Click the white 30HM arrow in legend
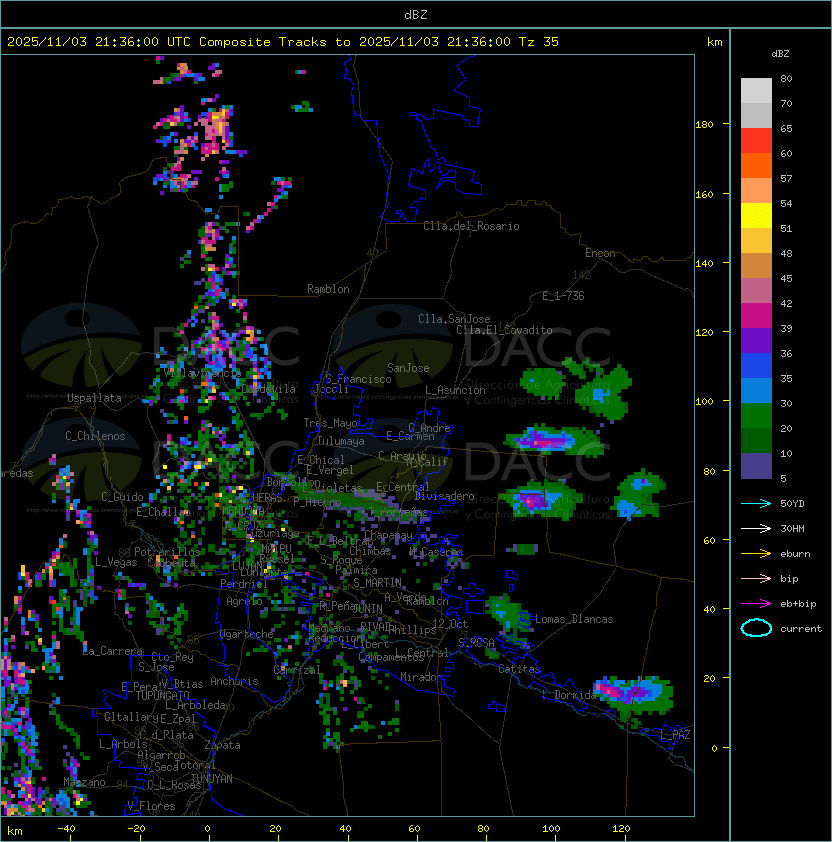 [x=756, y=528]
